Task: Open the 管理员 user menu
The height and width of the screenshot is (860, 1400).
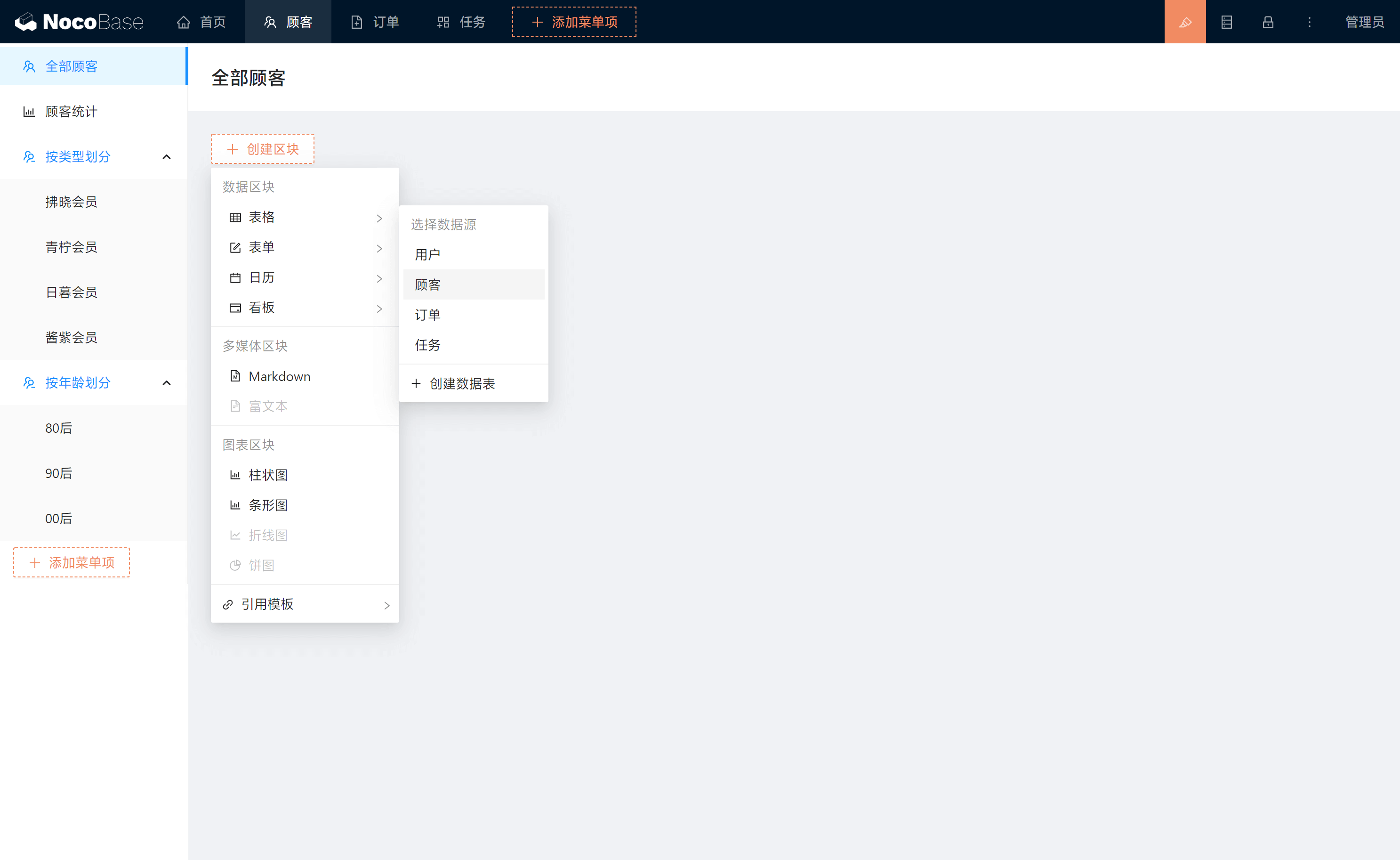Action: pyautogui.click(x=1364, y=22)
